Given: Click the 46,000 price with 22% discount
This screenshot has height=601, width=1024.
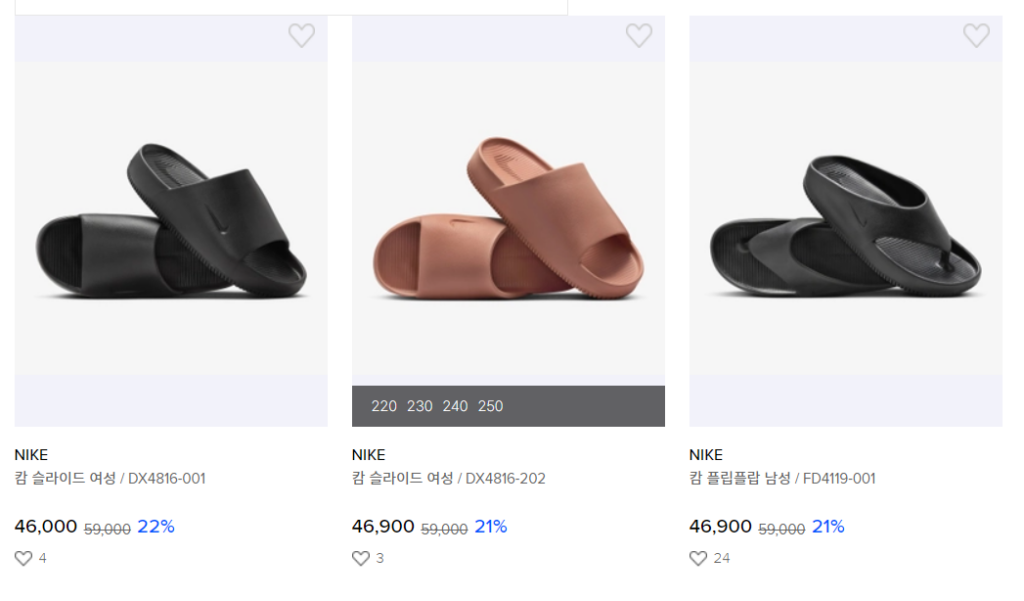Looking at the screenshot, I should [46, 526].
